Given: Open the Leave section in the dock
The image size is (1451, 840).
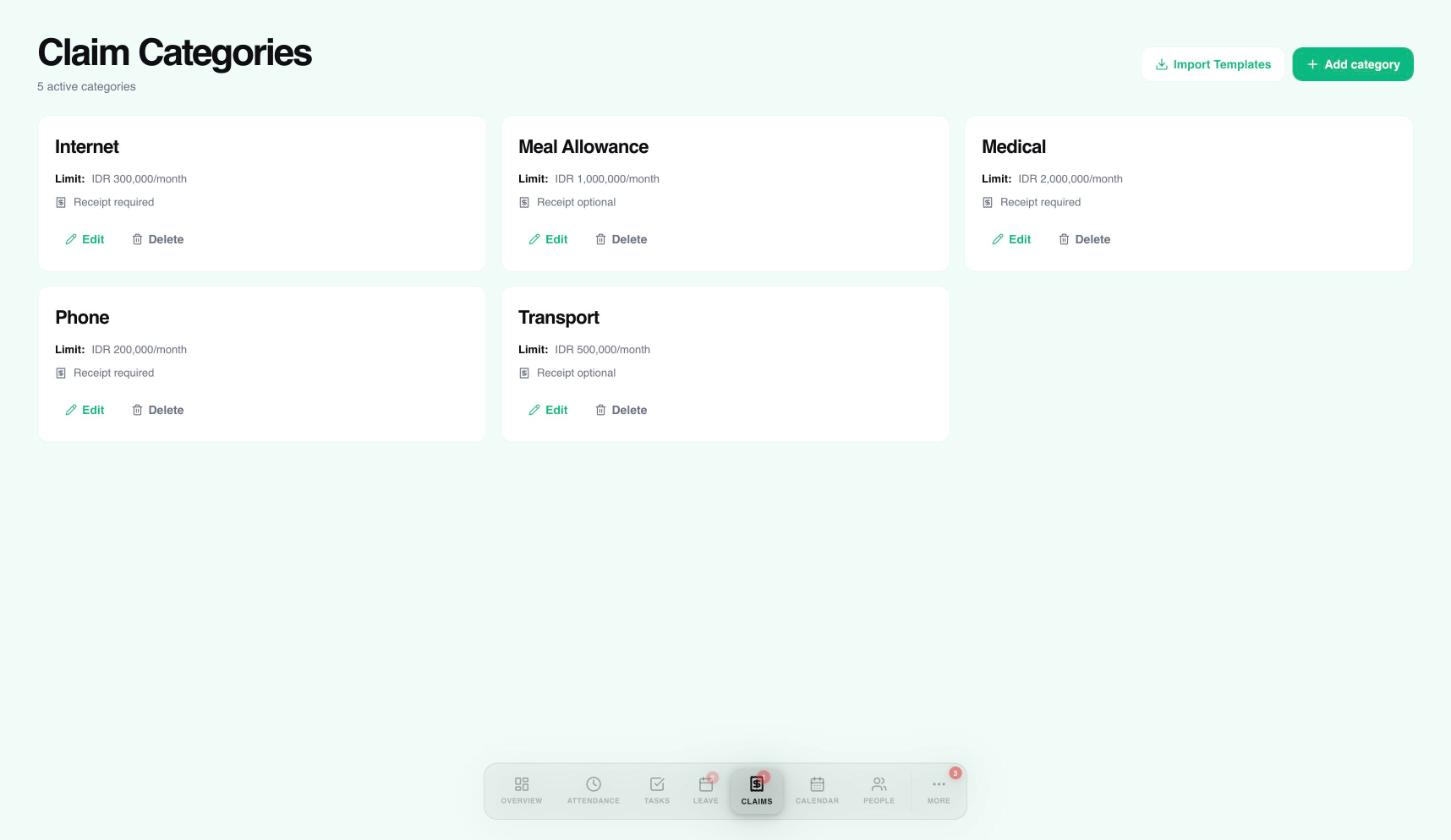Looking at the screenshot, I should (x=706, y=790).
